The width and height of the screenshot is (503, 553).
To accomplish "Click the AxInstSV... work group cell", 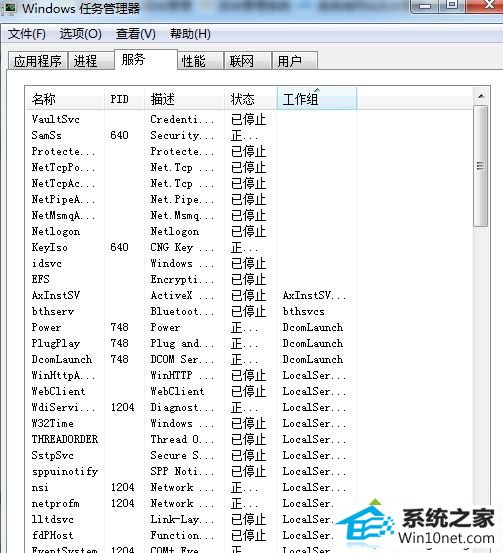I will pos(314,295).
